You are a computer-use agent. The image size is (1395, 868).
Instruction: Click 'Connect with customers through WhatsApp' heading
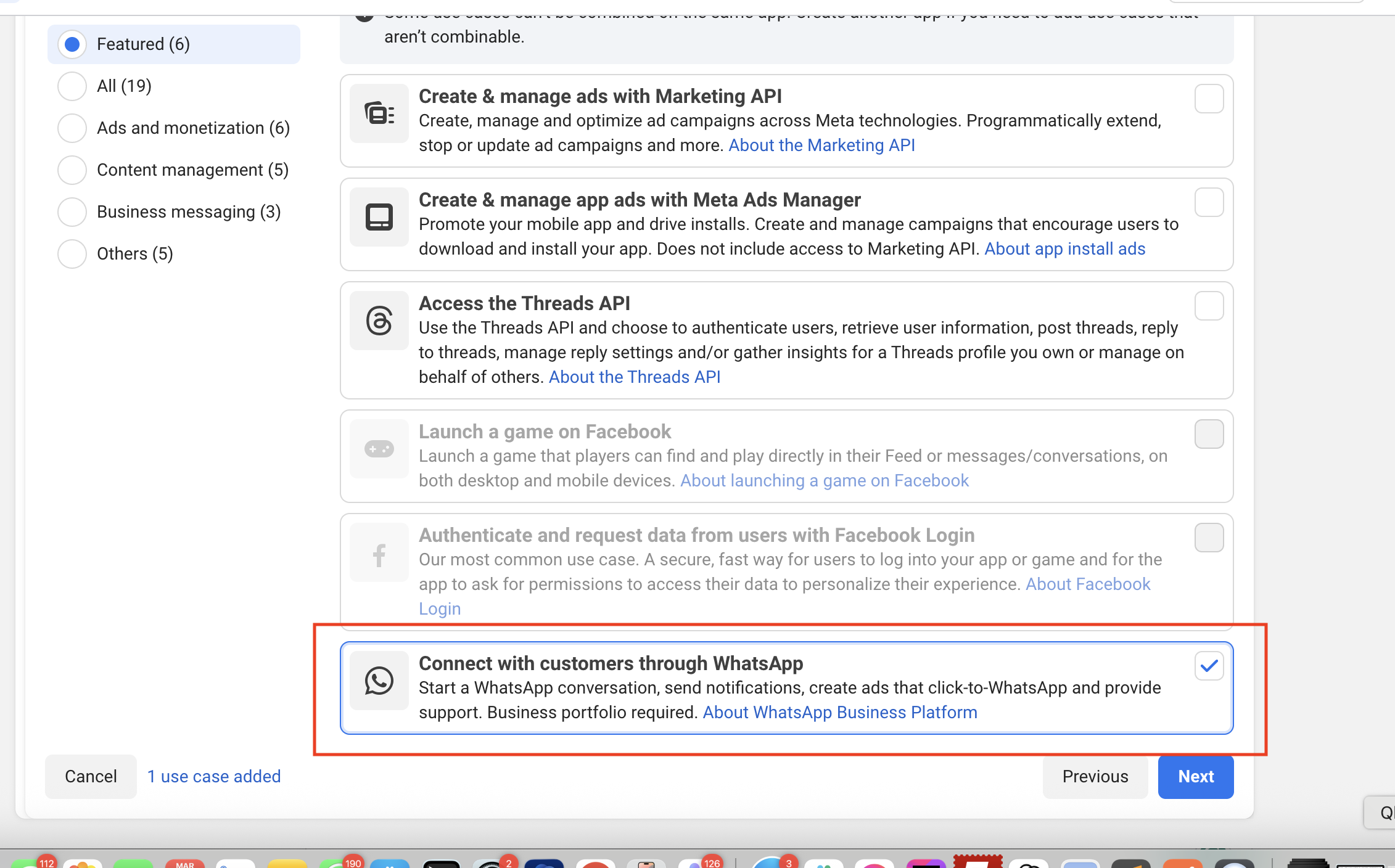click(611, 663)
